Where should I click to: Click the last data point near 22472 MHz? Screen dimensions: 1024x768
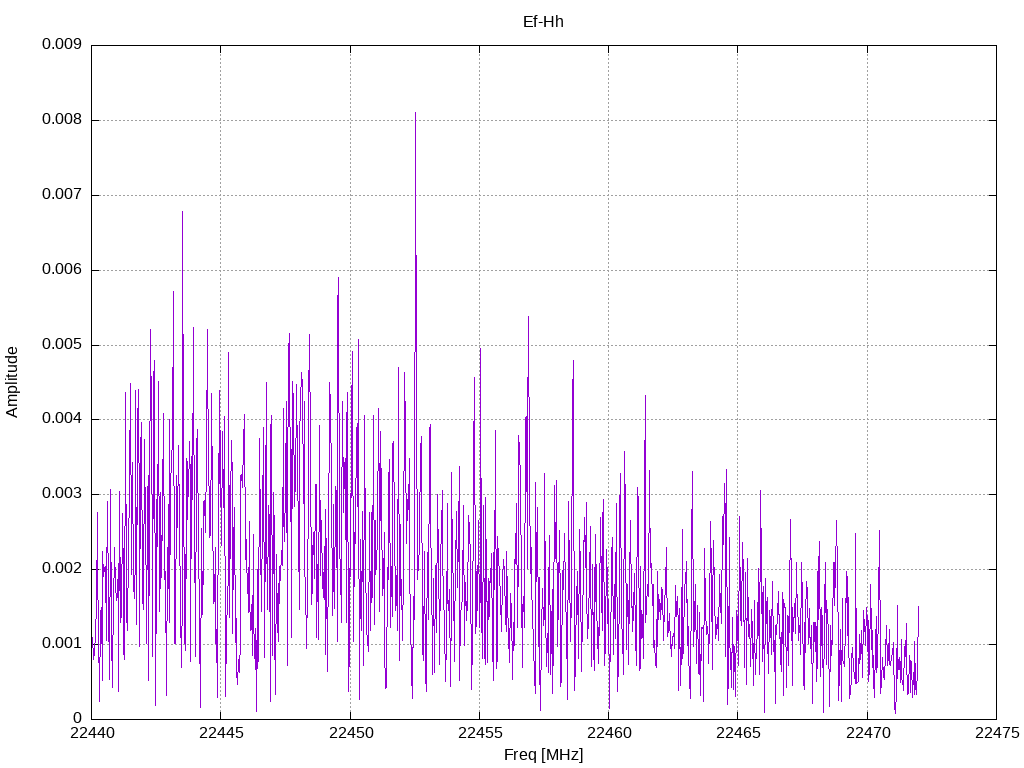918,607
